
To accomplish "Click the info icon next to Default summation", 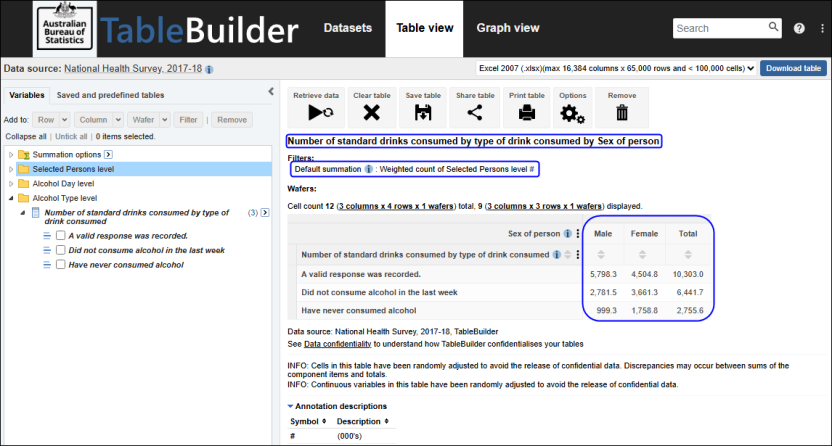I will click(x=368, y=169).
